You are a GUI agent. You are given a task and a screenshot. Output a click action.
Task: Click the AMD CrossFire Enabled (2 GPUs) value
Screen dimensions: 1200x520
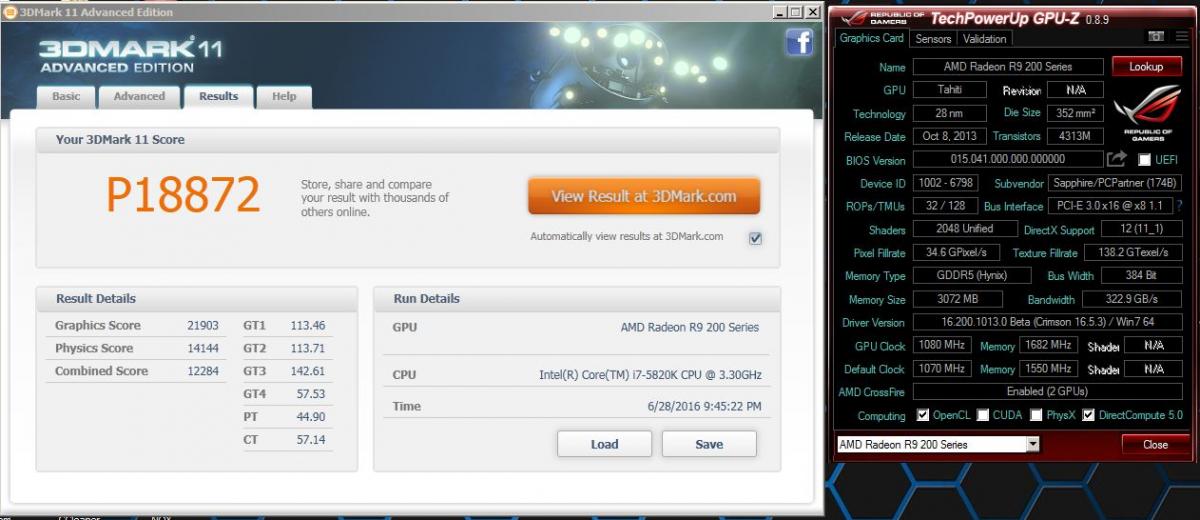(x=1048, y=392)
